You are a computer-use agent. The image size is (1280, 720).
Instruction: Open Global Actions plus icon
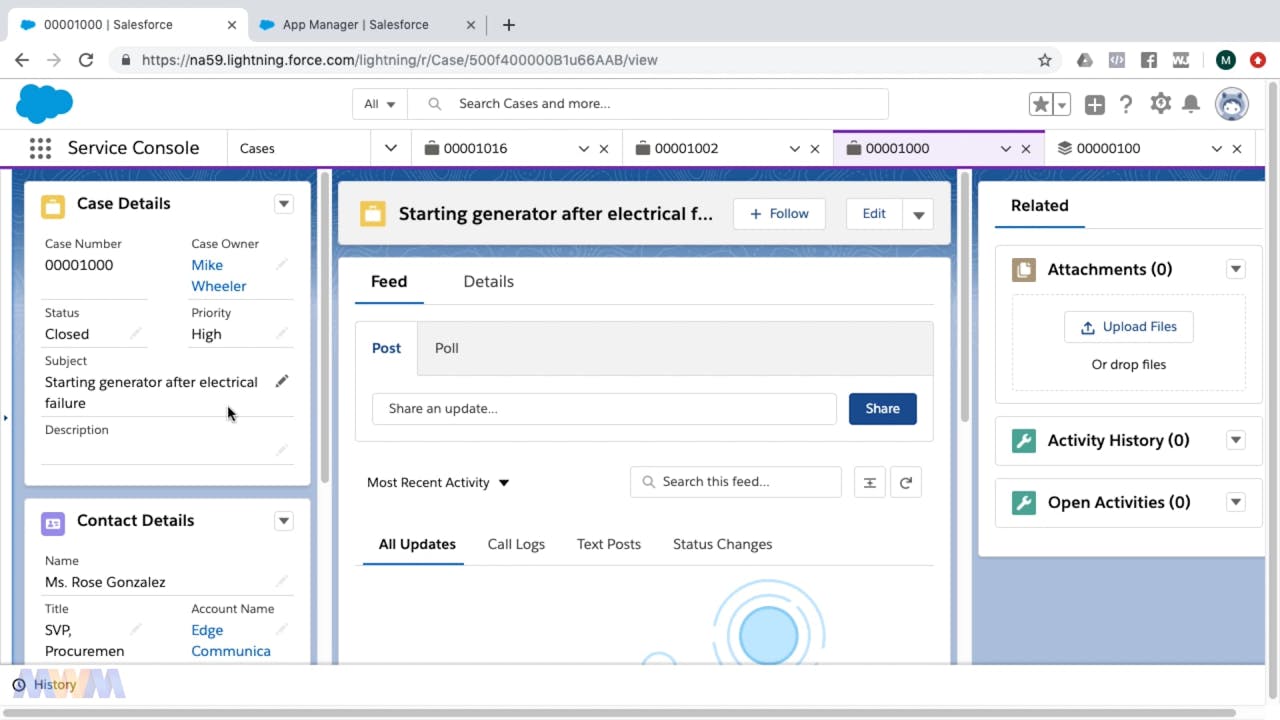pyautogui.click(x=1095, y=104)
